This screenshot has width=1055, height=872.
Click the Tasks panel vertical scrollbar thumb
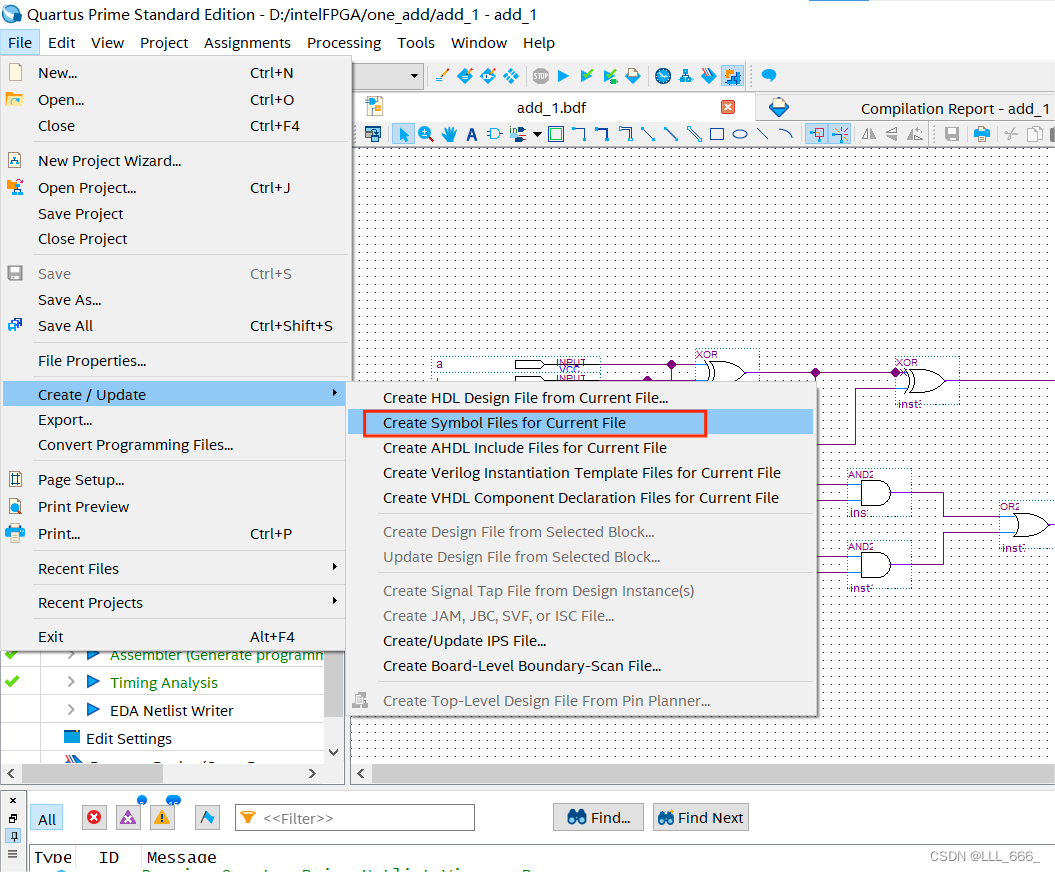333,683
